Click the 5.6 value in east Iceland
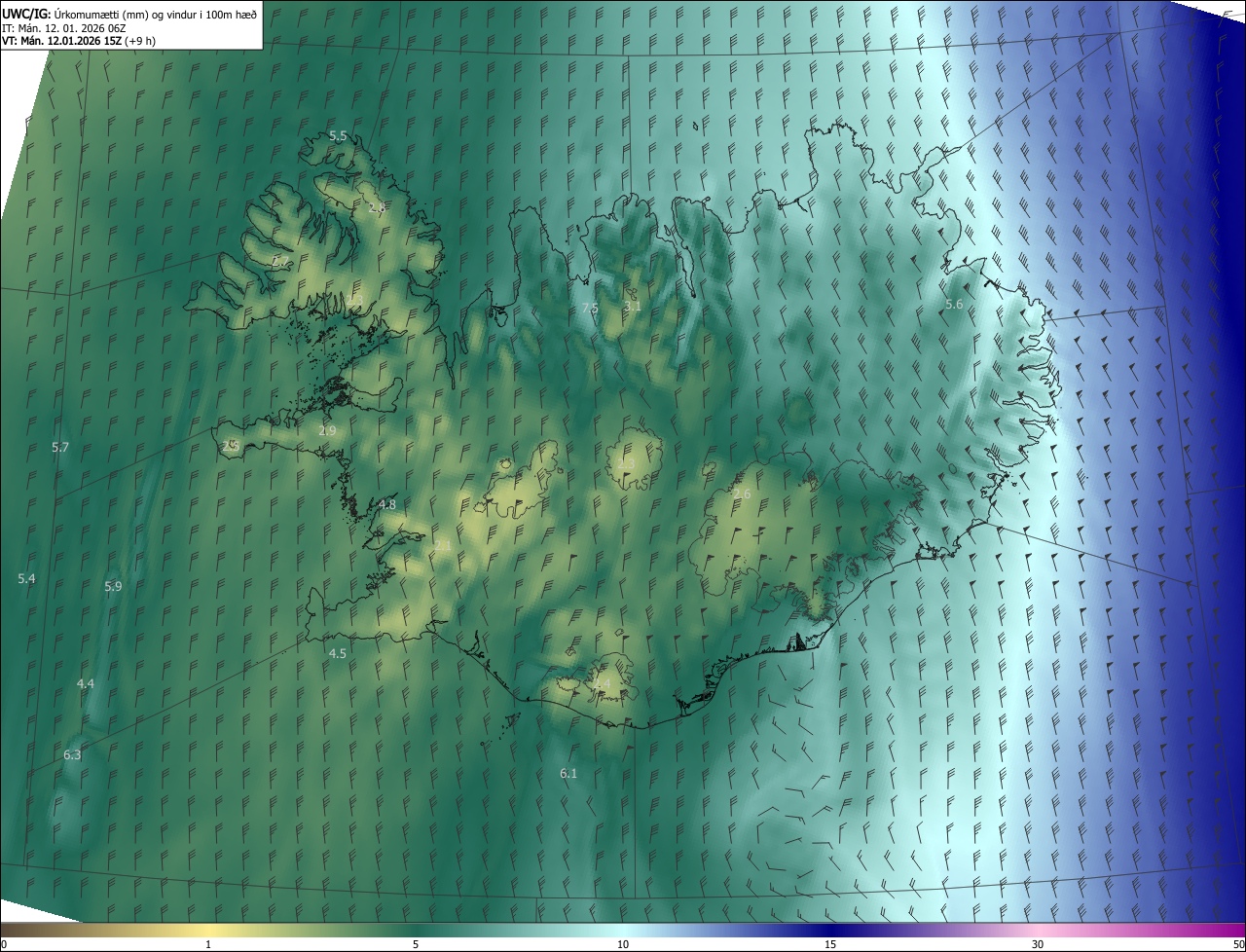This screenshot has width=1246, height=952. click(954, 305)
